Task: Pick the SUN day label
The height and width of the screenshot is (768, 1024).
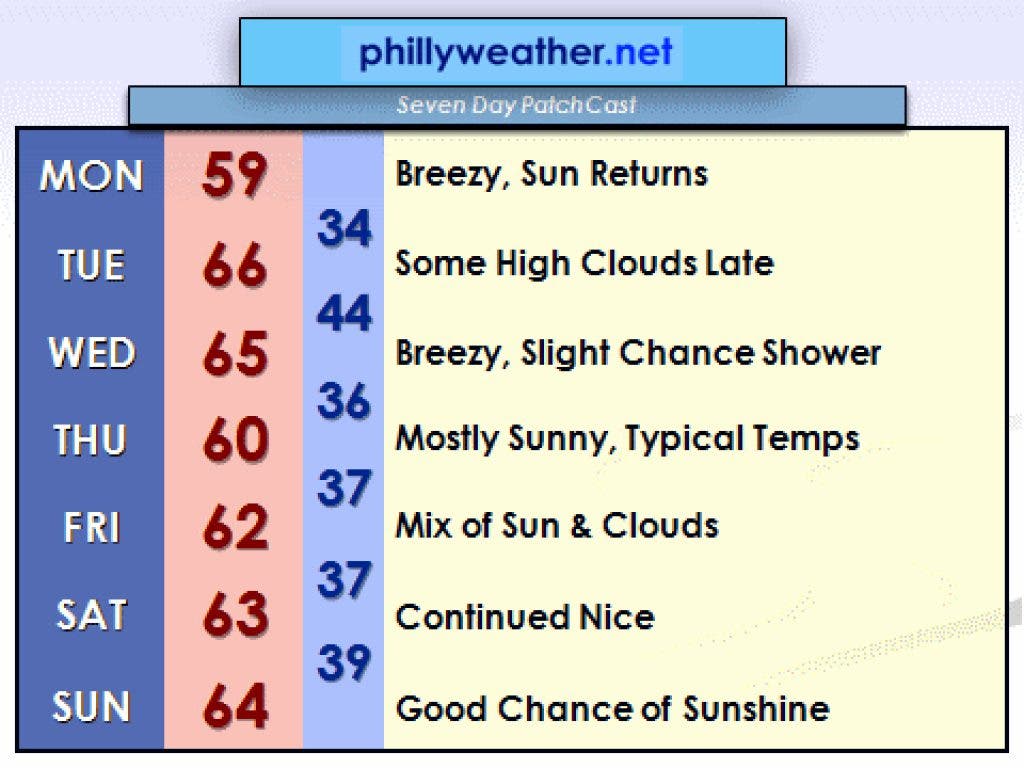Action: click(91, 707)
